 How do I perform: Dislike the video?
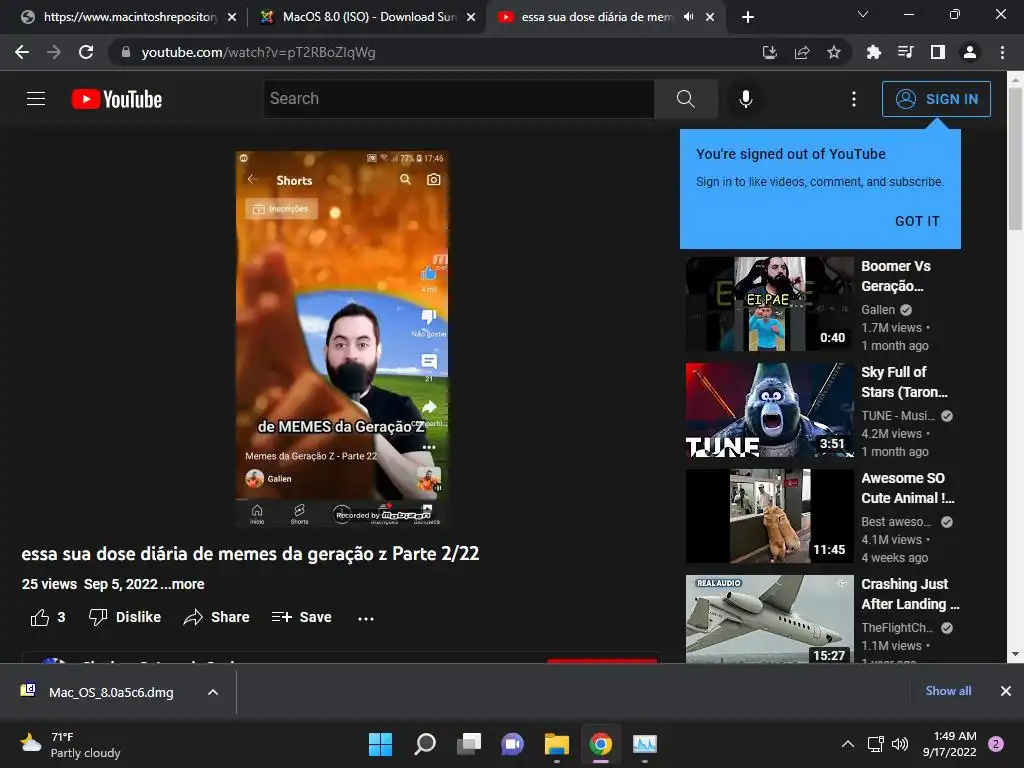125,617
